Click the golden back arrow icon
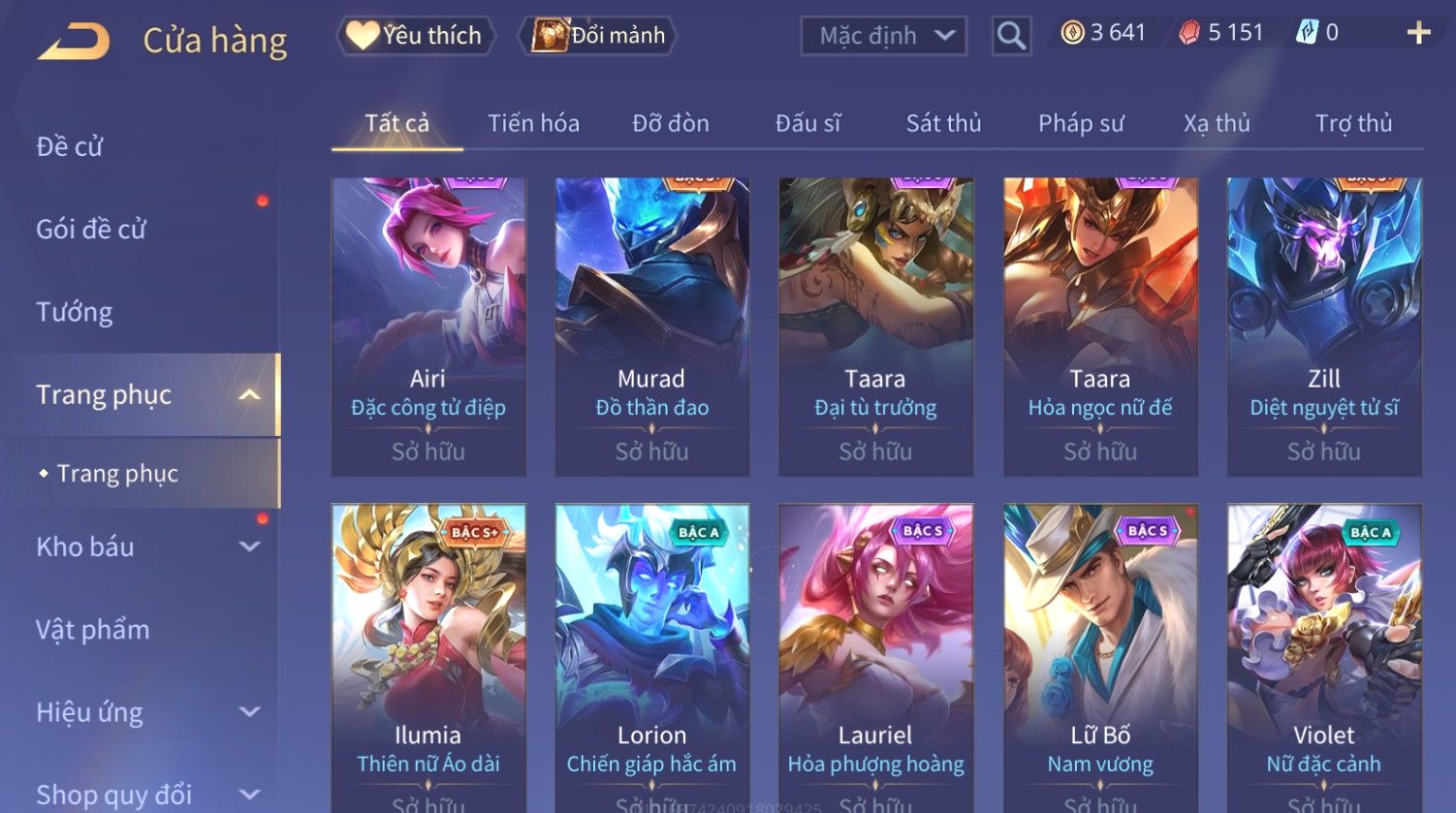The image size is (1456, 813). point(74,42)
